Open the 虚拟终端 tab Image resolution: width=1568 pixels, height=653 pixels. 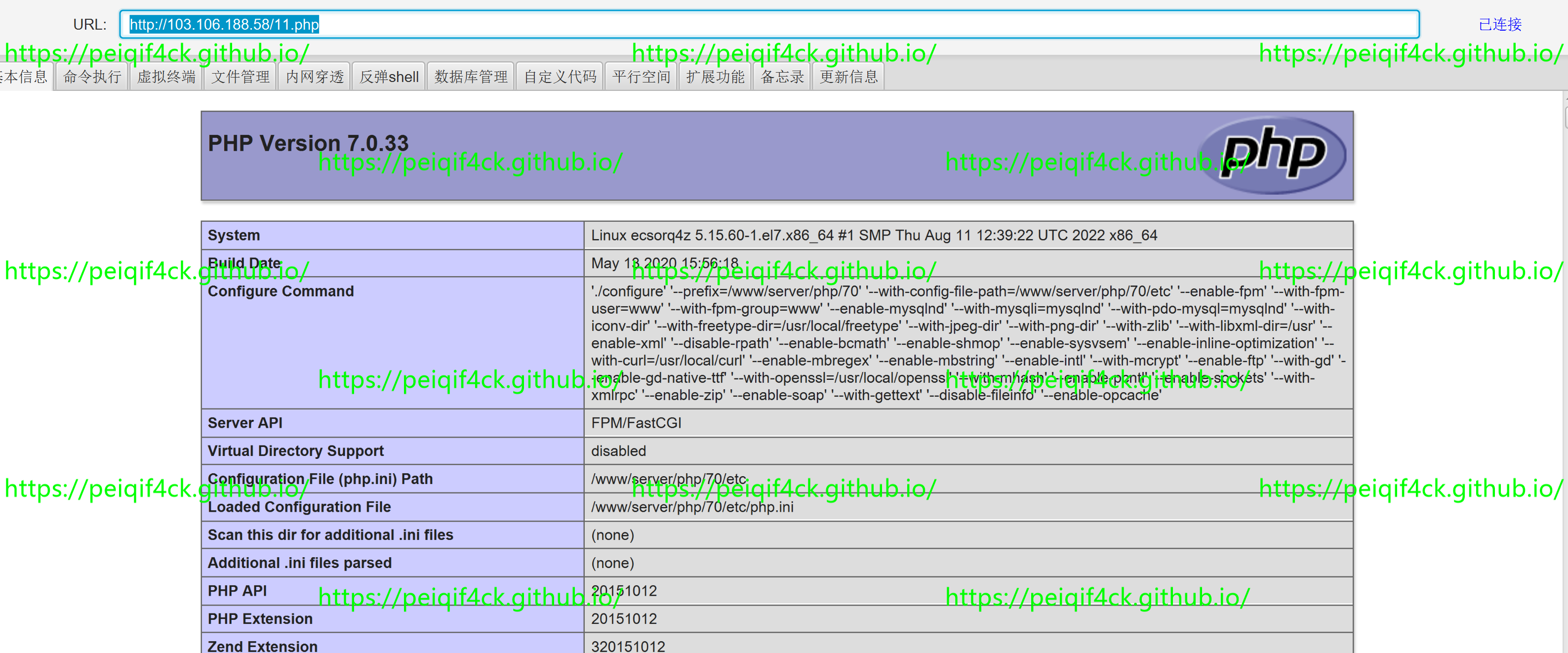[166, 77]
